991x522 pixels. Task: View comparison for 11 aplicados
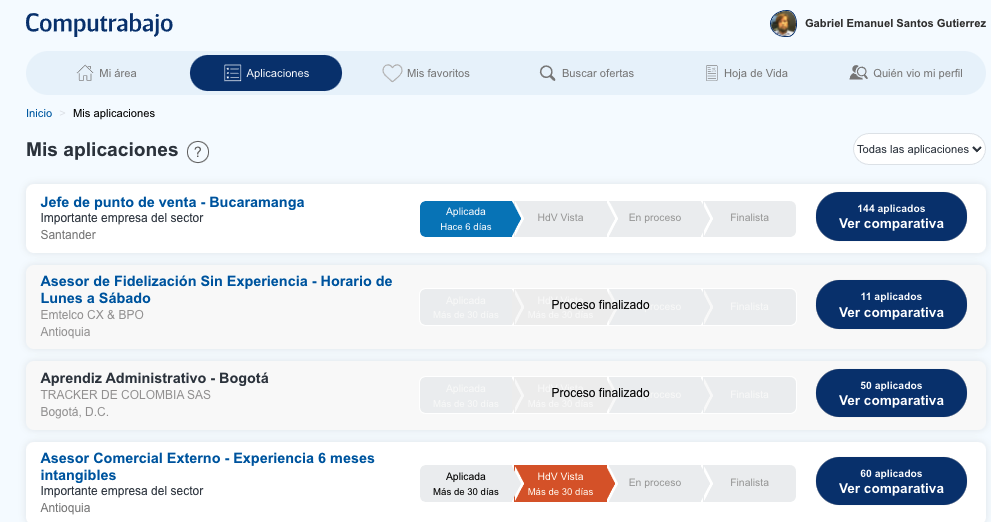(x=891, y=305)
